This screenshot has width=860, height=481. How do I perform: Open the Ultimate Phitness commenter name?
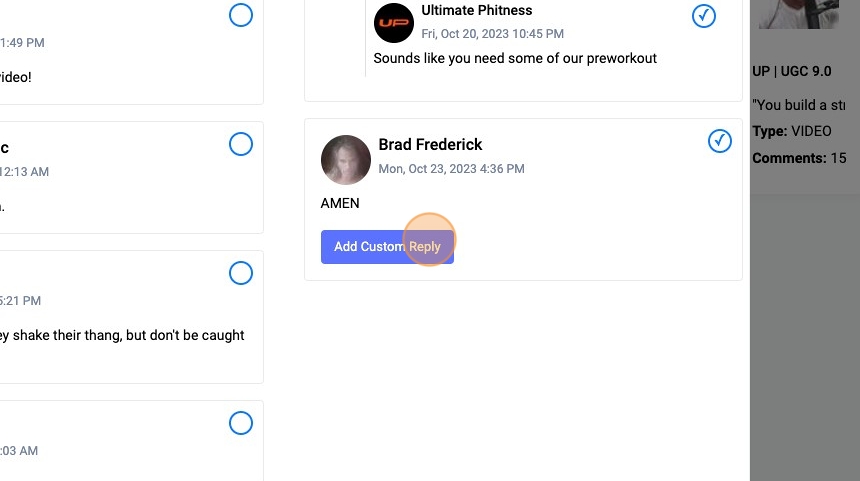tap(477, 10)
